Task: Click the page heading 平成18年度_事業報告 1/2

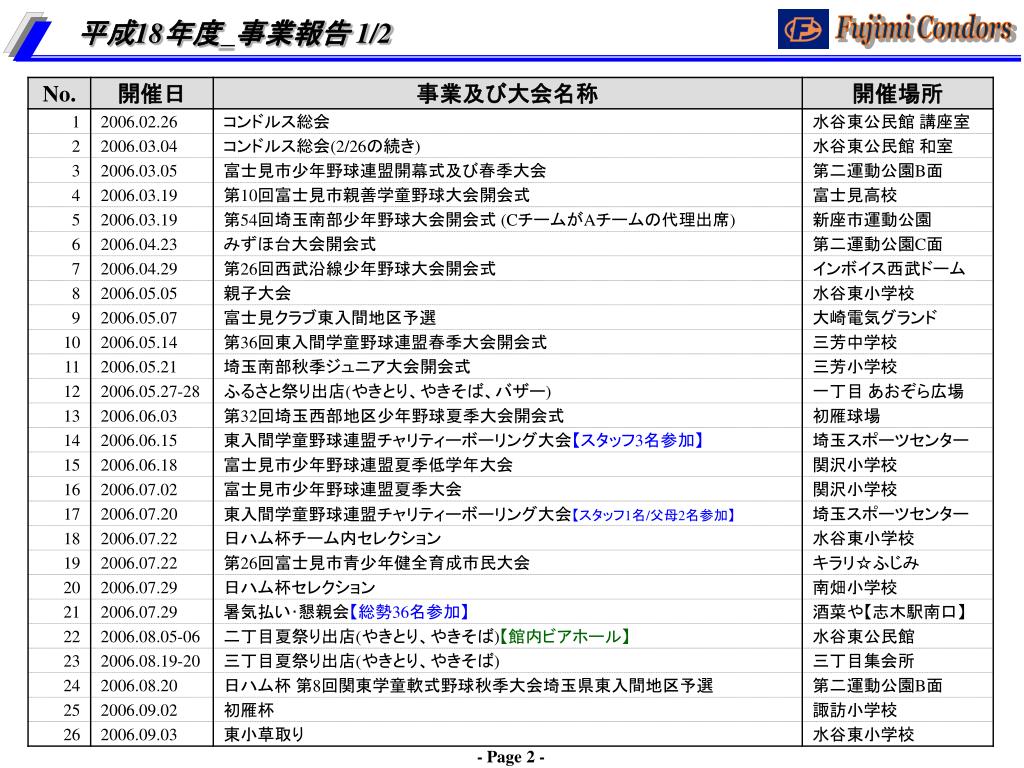Action: pos(236,33)
